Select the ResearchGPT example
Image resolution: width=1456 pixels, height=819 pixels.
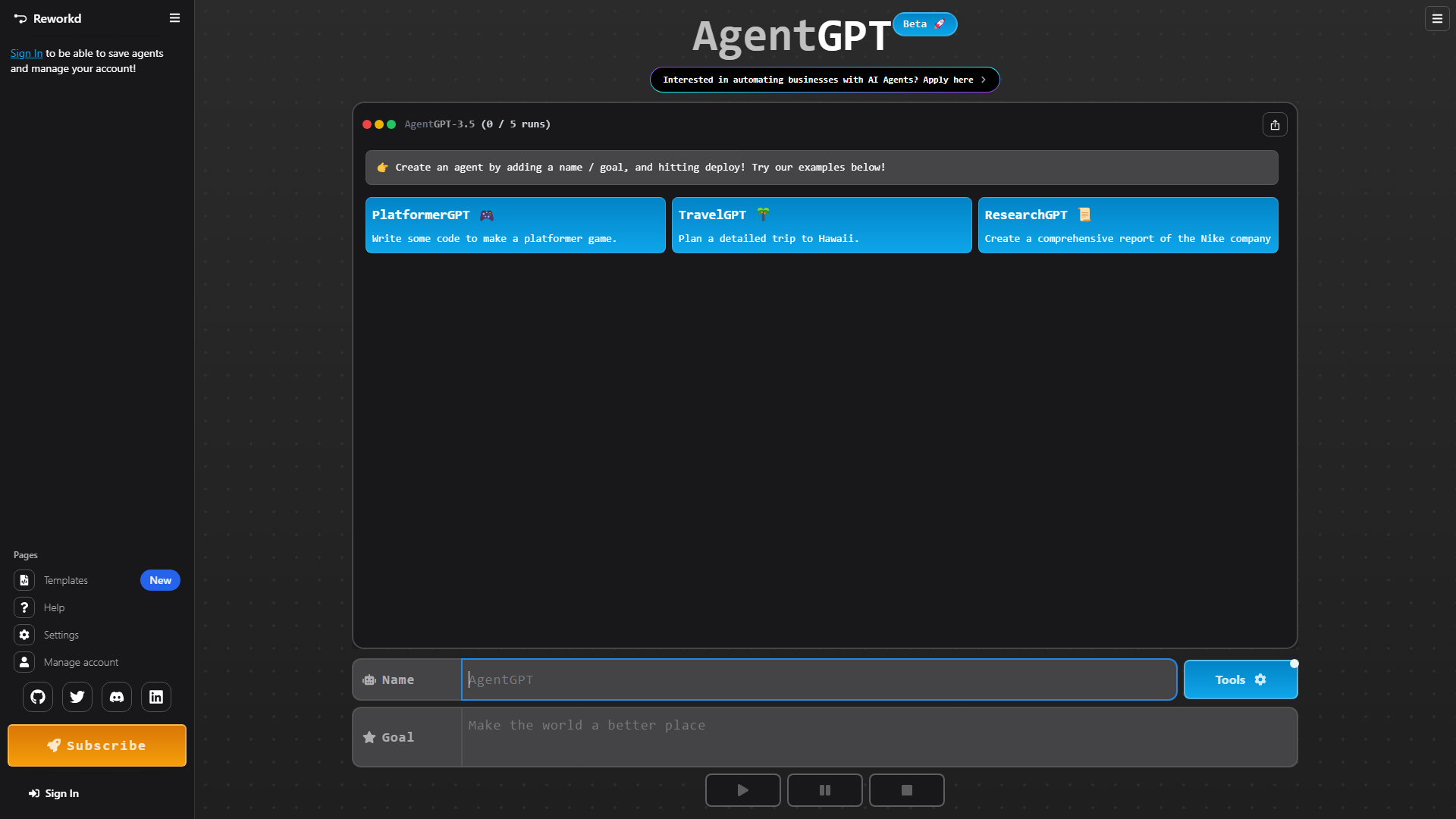click(x=1128, y=225)
